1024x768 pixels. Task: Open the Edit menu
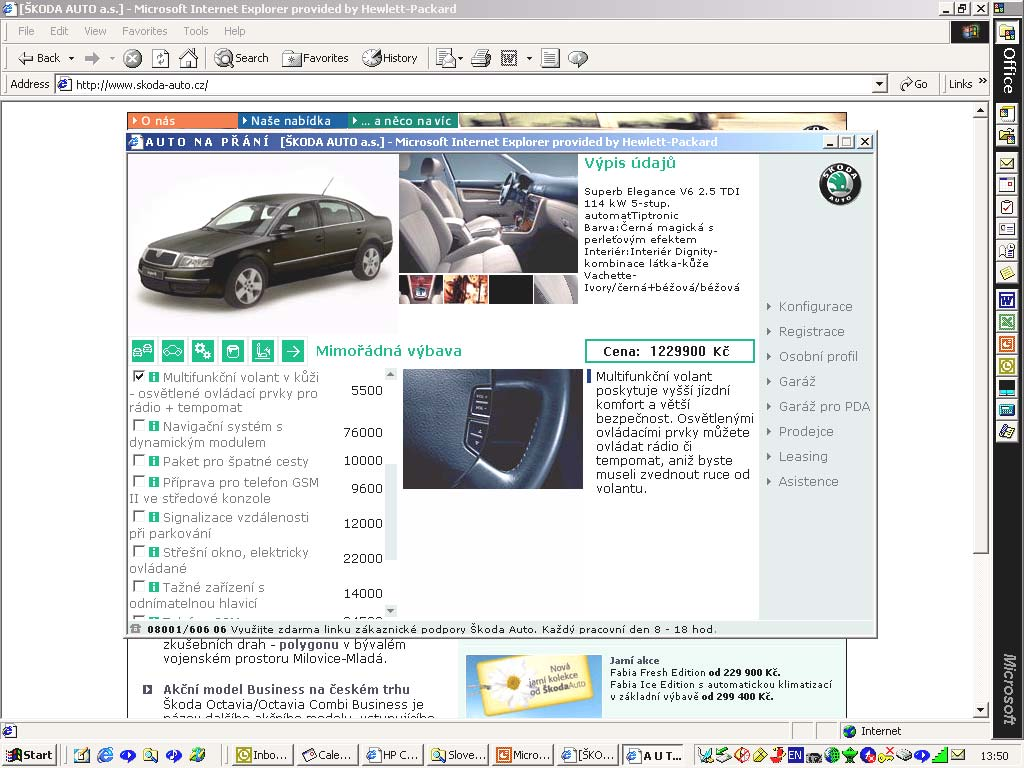point(59,31)
